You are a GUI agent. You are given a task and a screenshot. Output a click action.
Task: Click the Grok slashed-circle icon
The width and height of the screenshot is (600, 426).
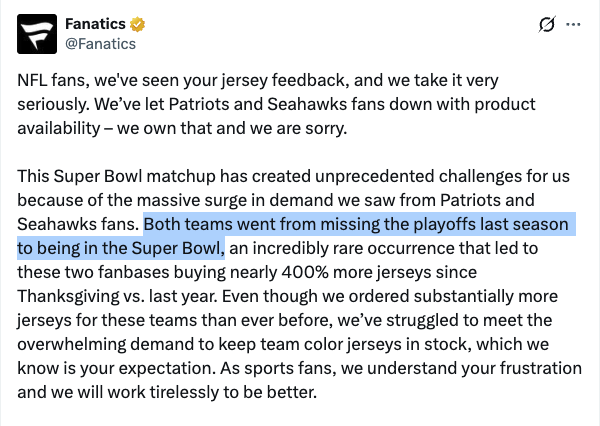point(546,25)
